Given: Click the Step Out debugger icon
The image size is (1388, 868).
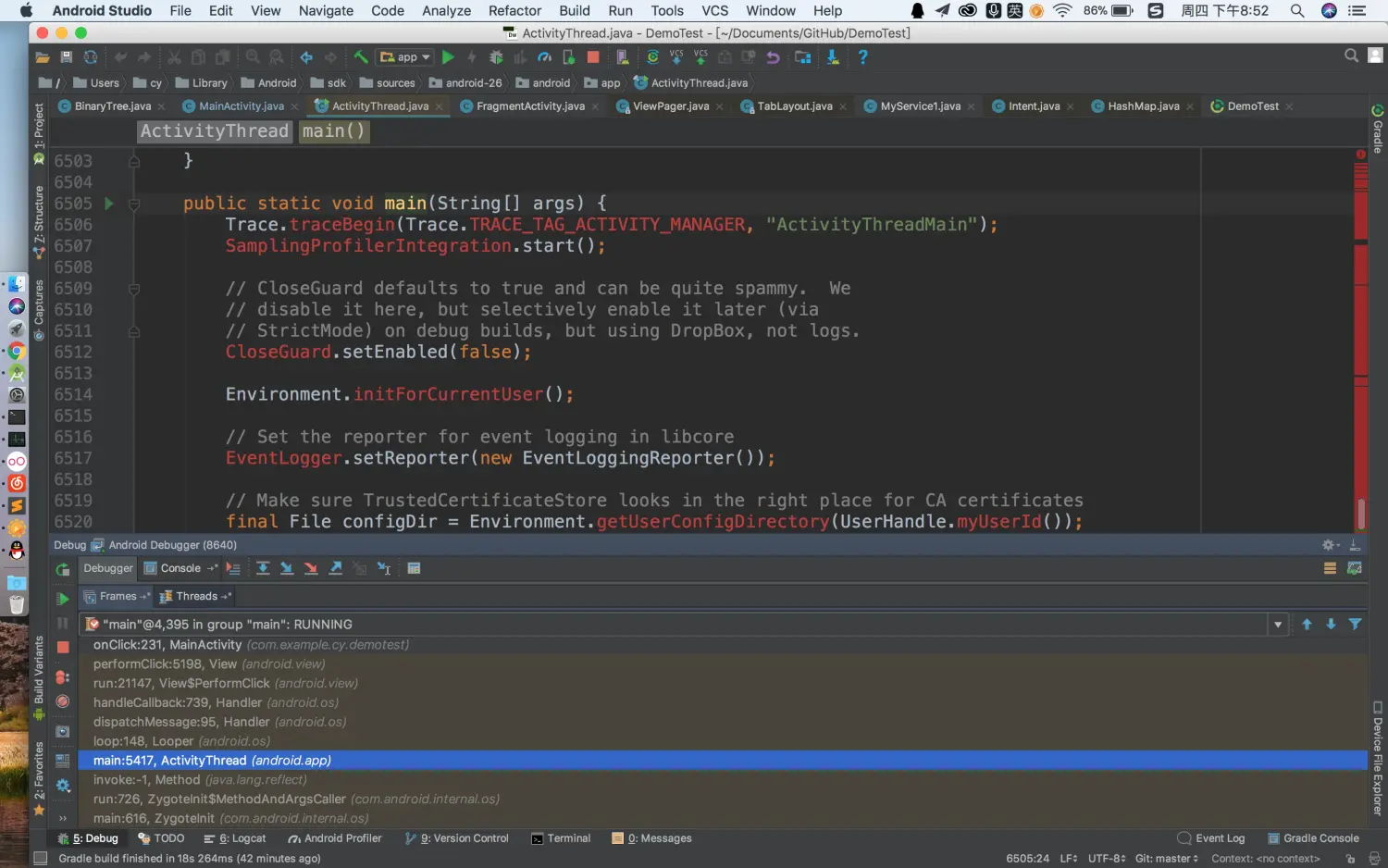Looking at the screenshot, I should point(336,568).
